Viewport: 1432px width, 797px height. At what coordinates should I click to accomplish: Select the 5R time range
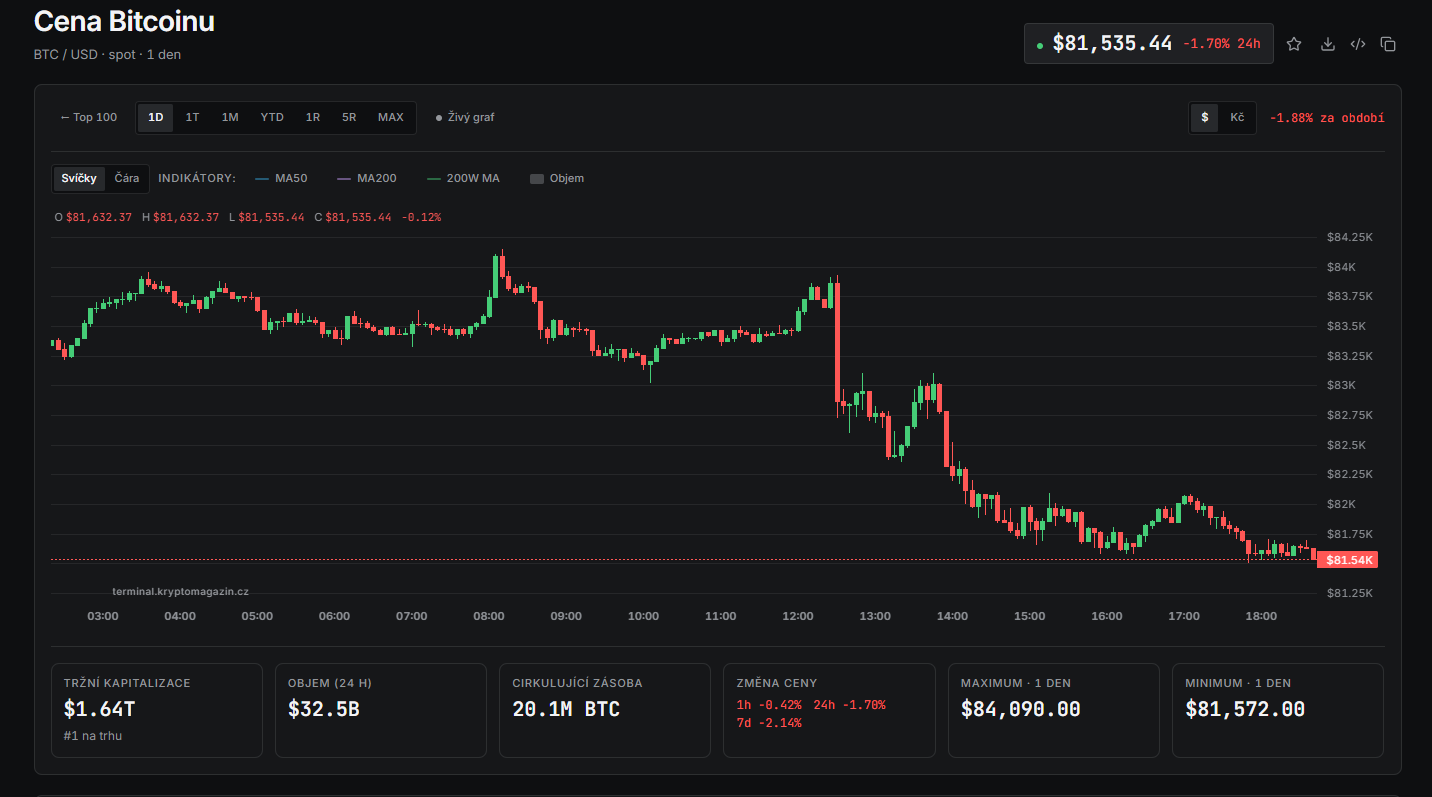(x=349, y=117)
